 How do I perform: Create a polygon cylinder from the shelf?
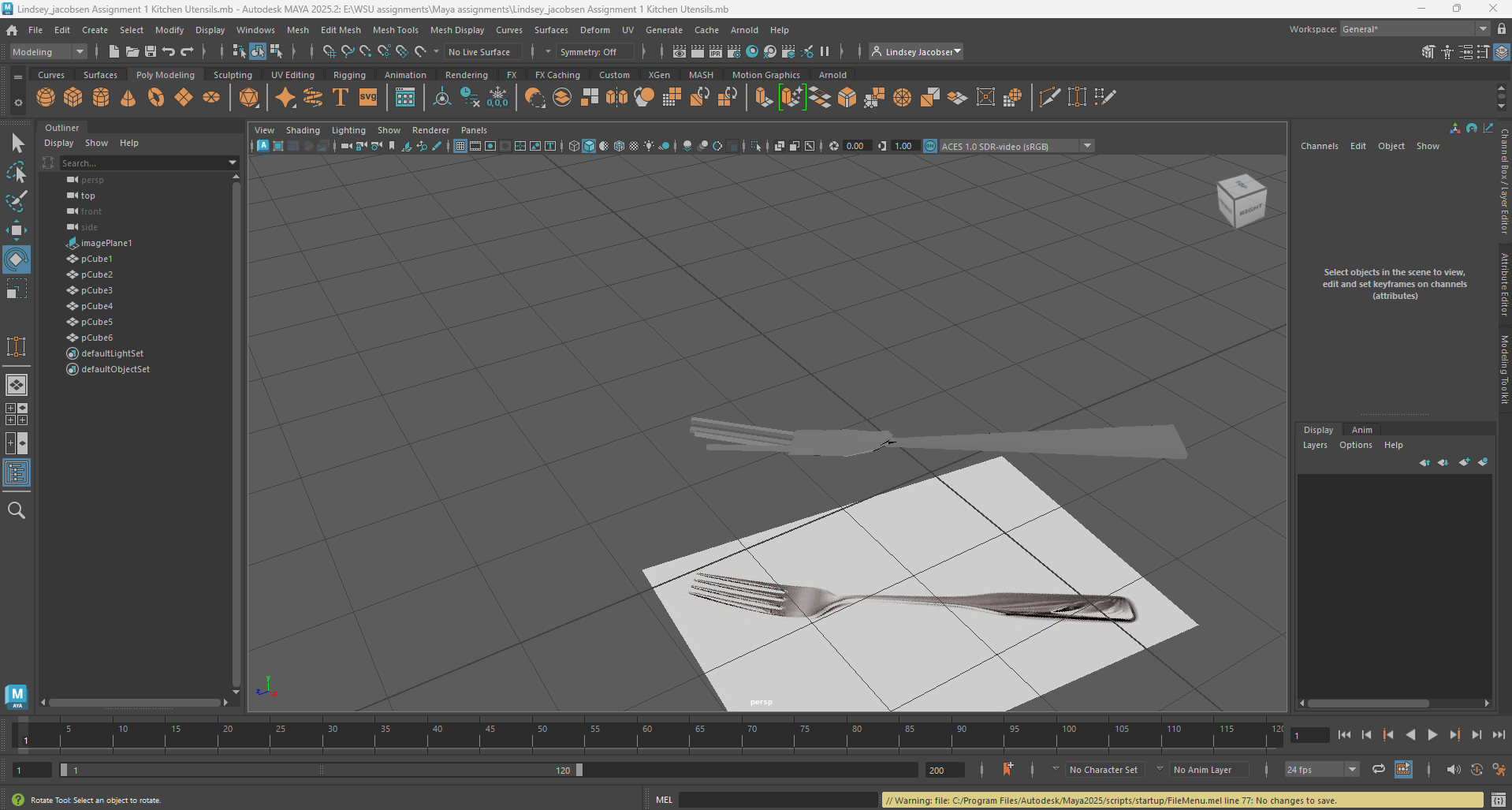[x=100, y=97]
